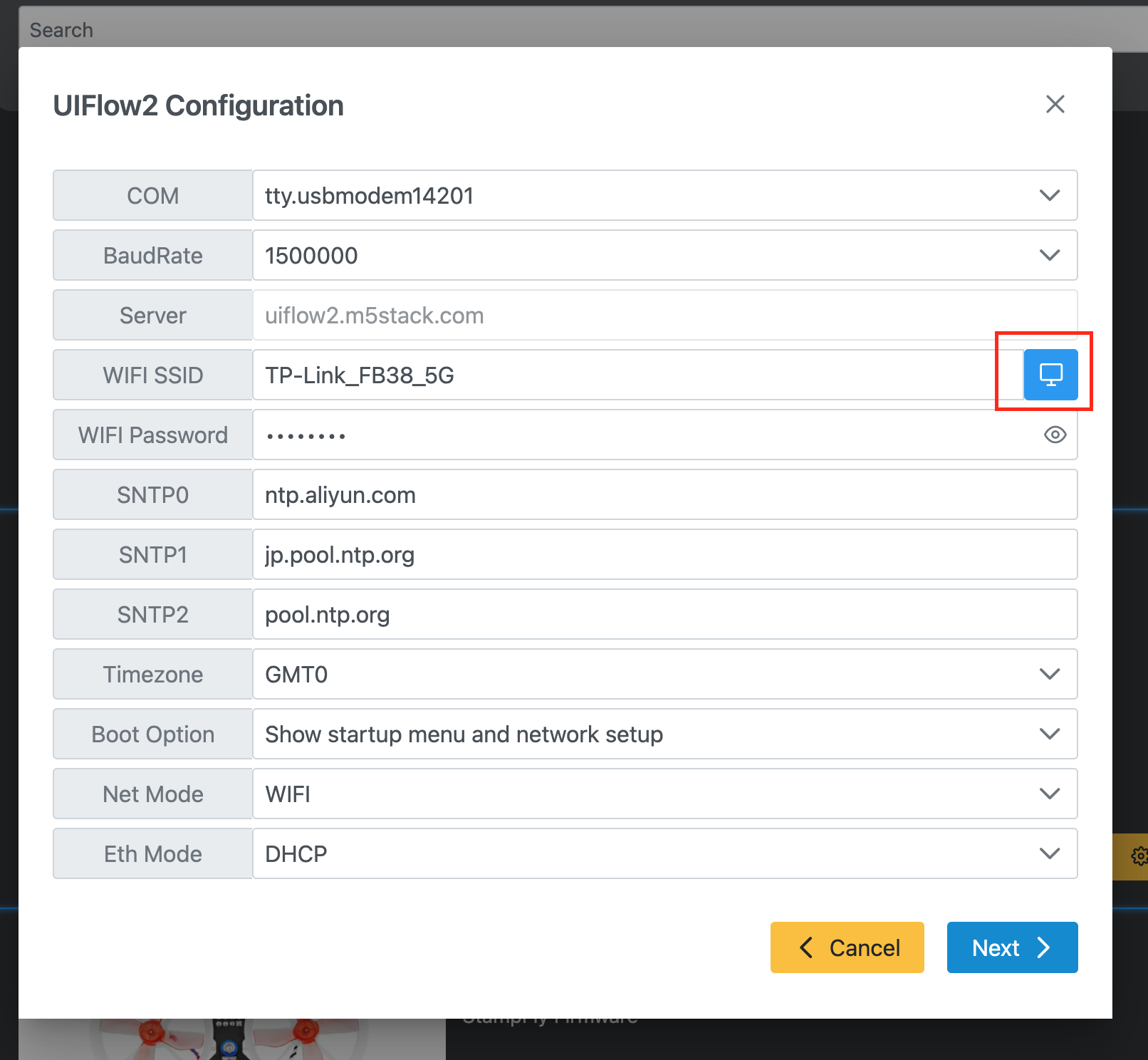Close the UIFlow2 Configuration dialog
Image resolution: width=1148 pixels, height=1060 pixels.
coord(1055,104)
